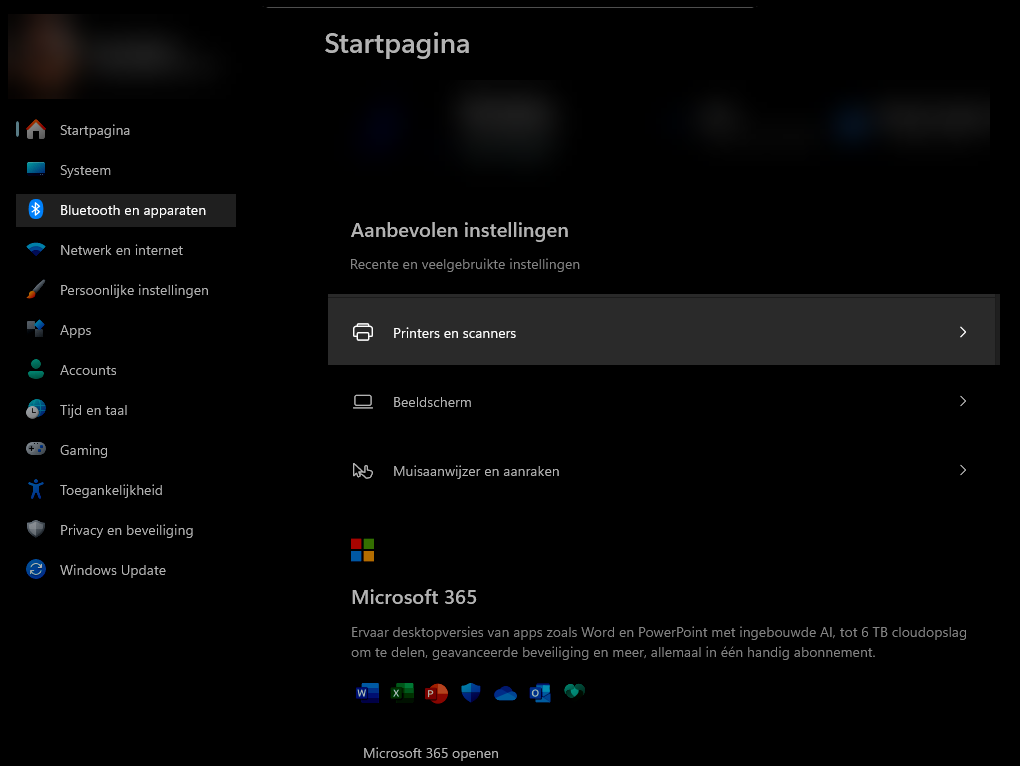Image resolution: width=1020 pixels, height=766 pixels.
Task: Open the Accounts settings page
Action: coord(88,370)
